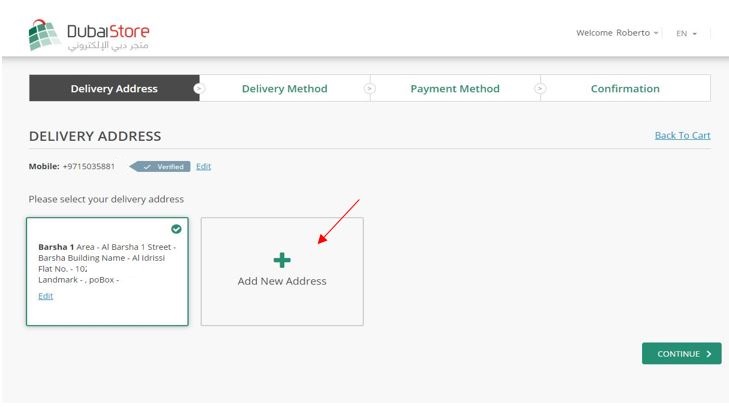Click the Verified badge beside mobile number

160,167
